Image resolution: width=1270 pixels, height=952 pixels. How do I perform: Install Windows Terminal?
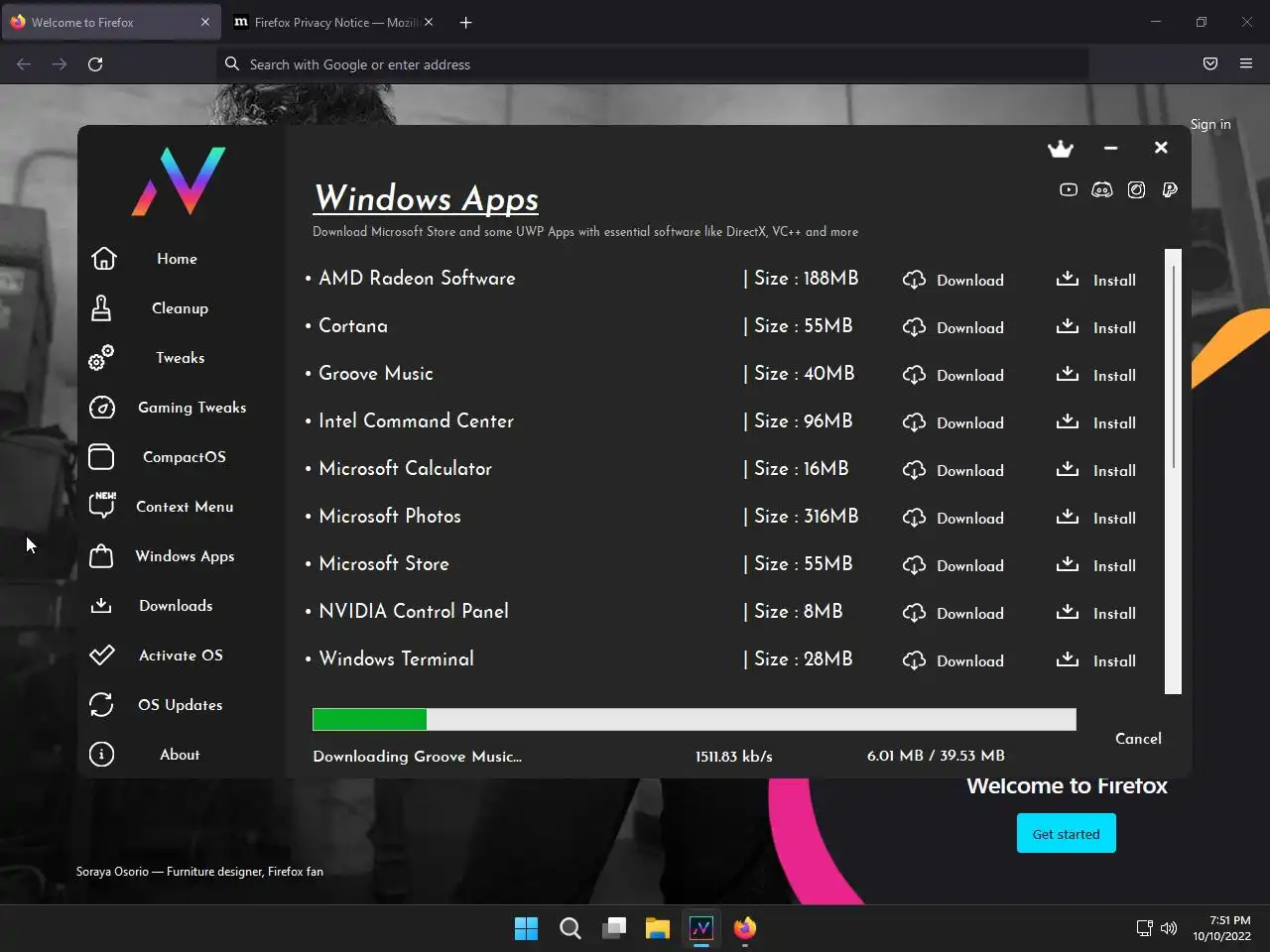[1095, 660]
